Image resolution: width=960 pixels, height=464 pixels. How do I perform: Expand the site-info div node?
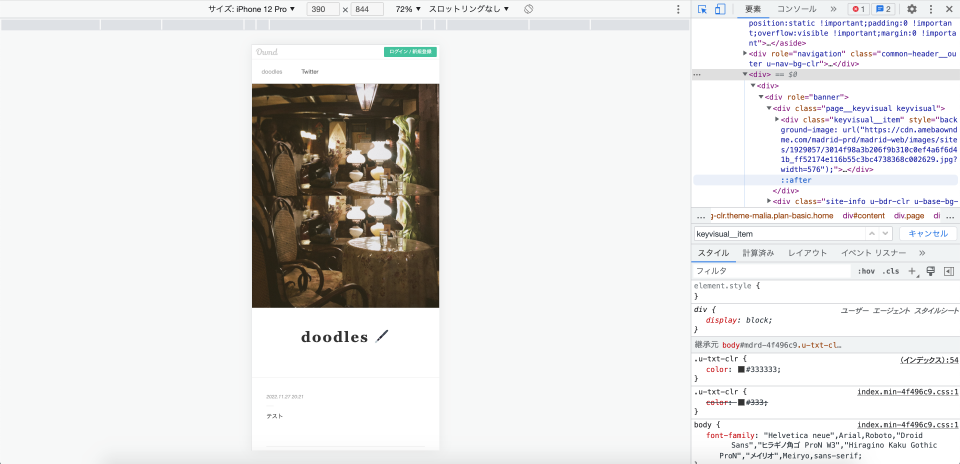point(769,201)
